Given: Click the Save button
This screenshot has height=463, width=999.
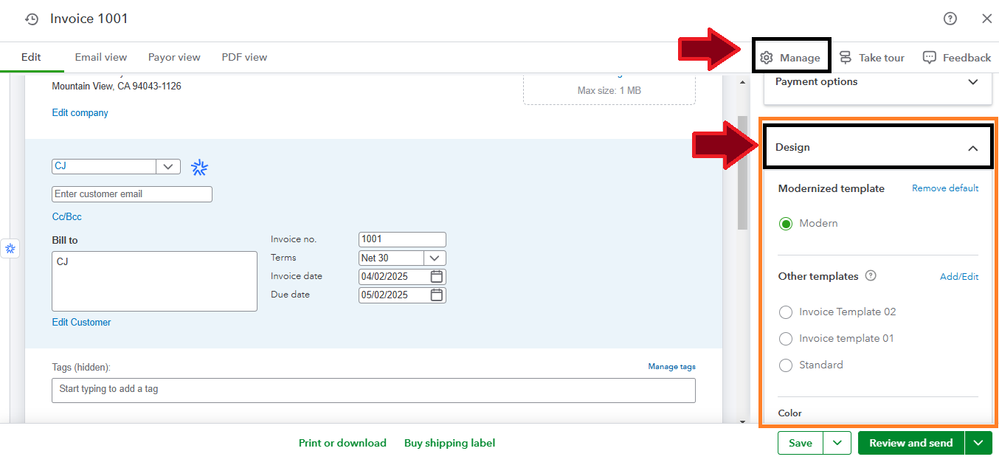Looking at the screenshot, I should [x=801, y=443].
